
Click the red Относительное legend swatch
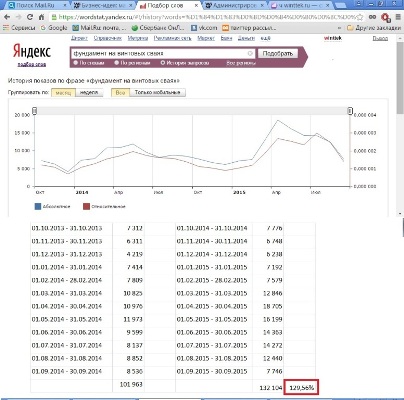[x=86, y=206]
